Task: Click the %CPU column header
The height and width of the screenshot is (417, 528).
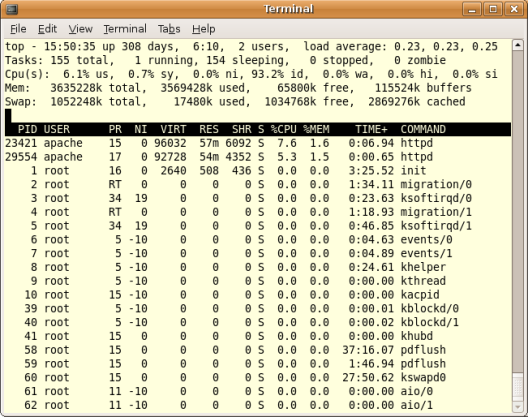Action: coord(284,129)
